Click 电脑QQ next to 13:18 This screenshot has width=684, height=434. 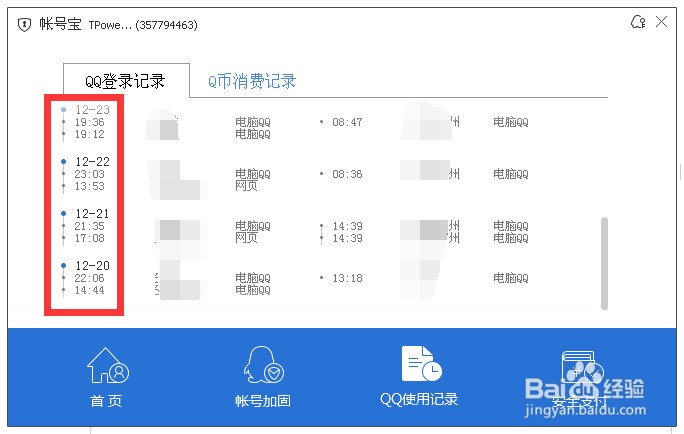pyautogui.click(x=511, y=278)
